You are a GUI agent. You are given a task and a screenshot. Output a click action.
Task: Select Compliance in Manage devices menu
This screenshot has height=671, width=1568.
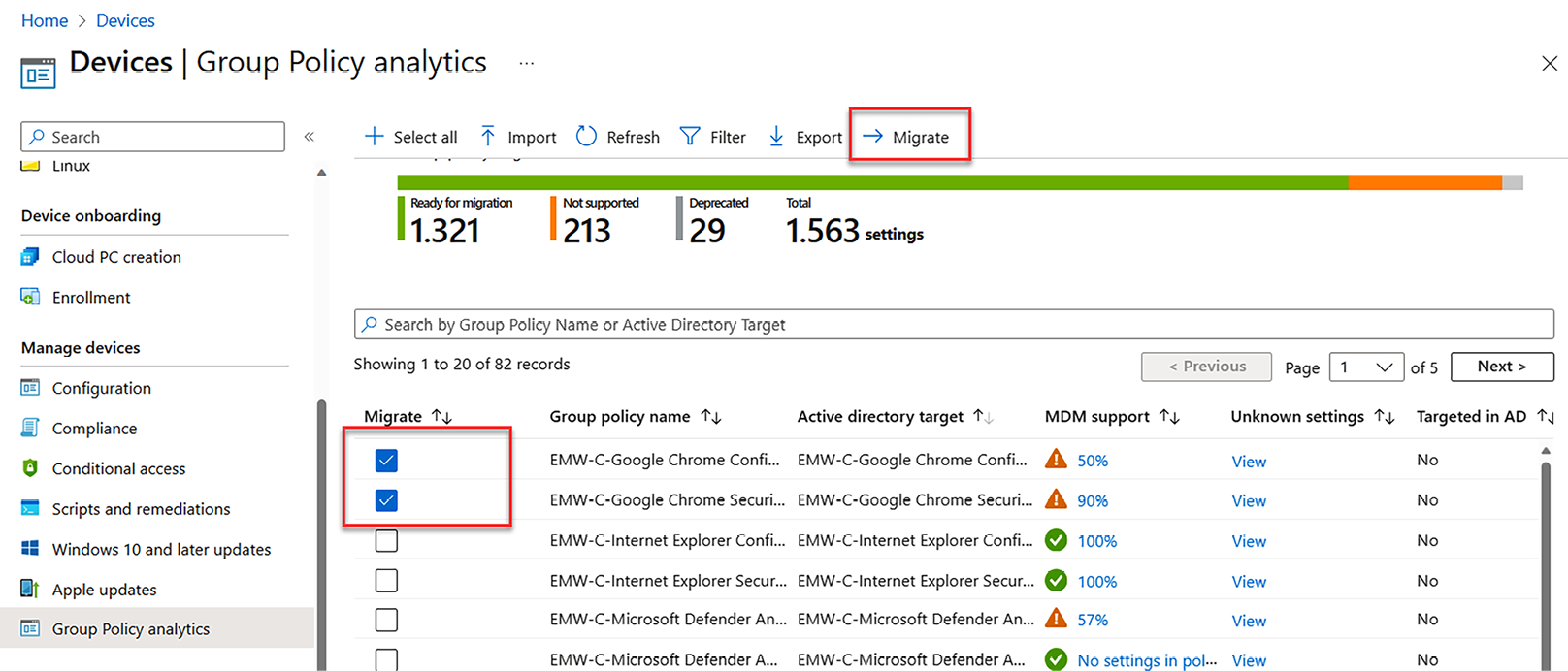tap(94, 429)
